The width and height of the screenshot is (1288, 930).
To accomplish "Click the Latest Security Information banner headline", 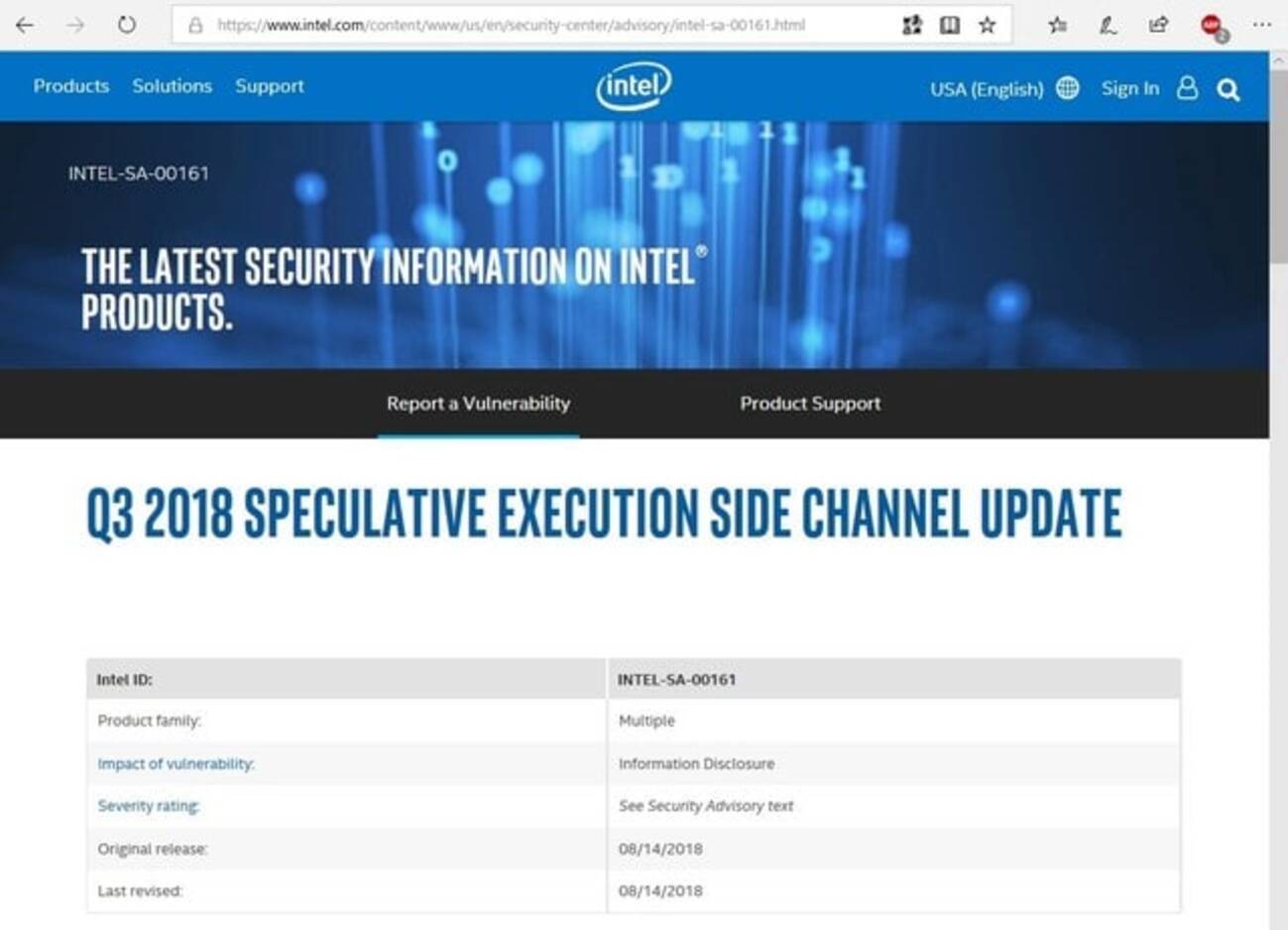I will pos(395,289).
